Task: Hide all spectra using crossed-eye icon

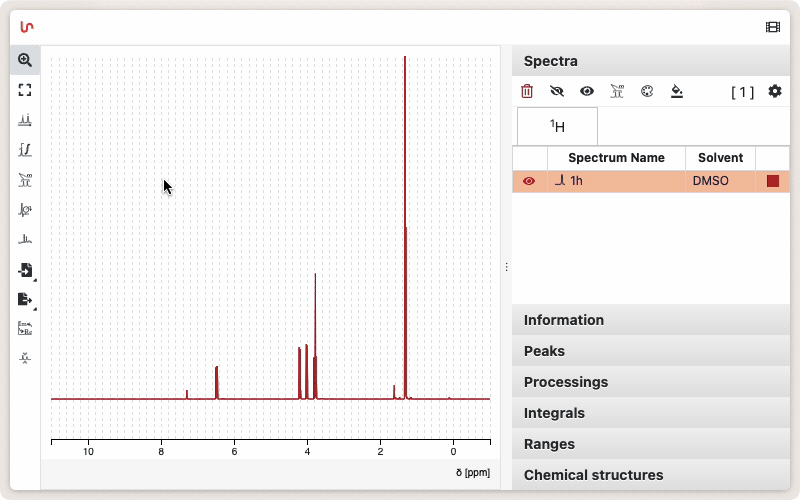Action: (557, 91)
